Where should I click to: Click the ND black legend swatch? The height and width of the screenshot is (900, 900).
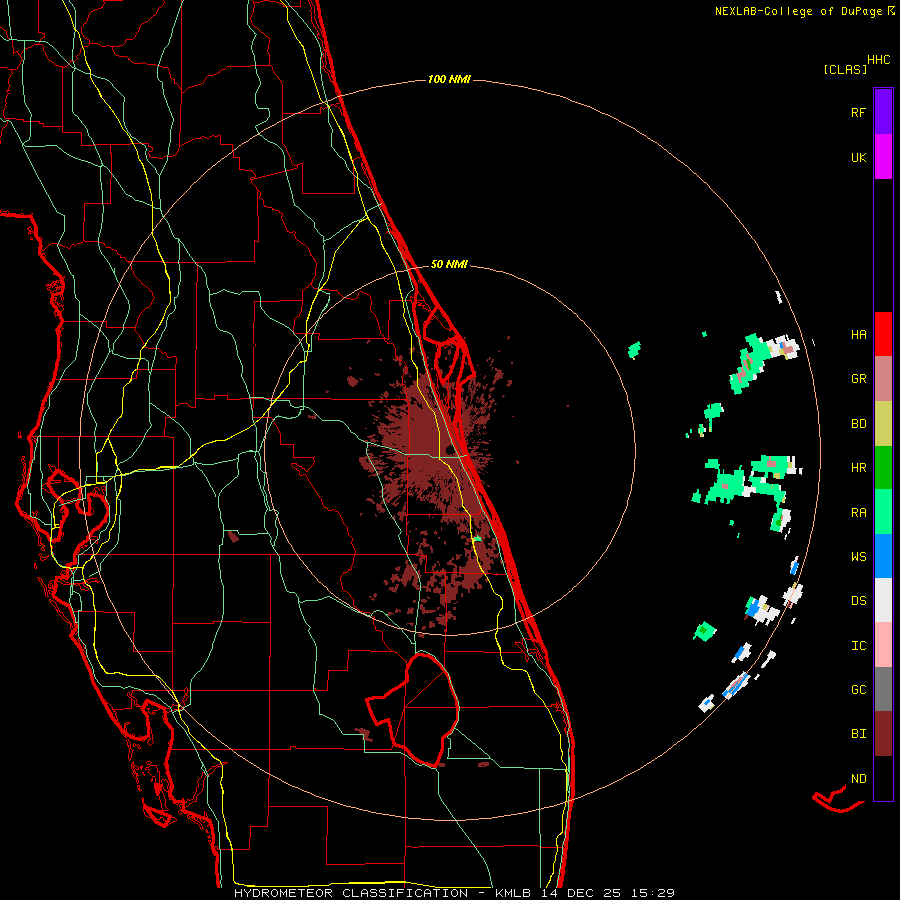click(883, 778)
